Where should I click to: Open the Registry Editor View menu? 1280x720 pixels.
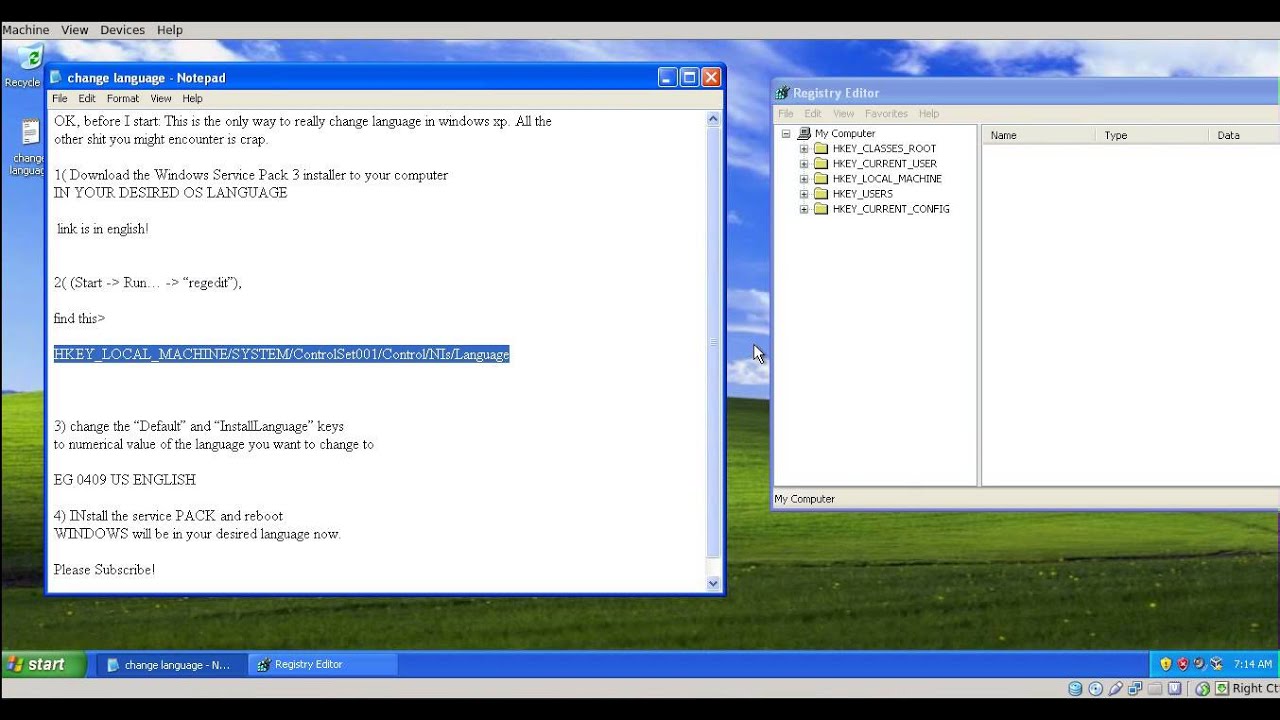pos(844,113)
